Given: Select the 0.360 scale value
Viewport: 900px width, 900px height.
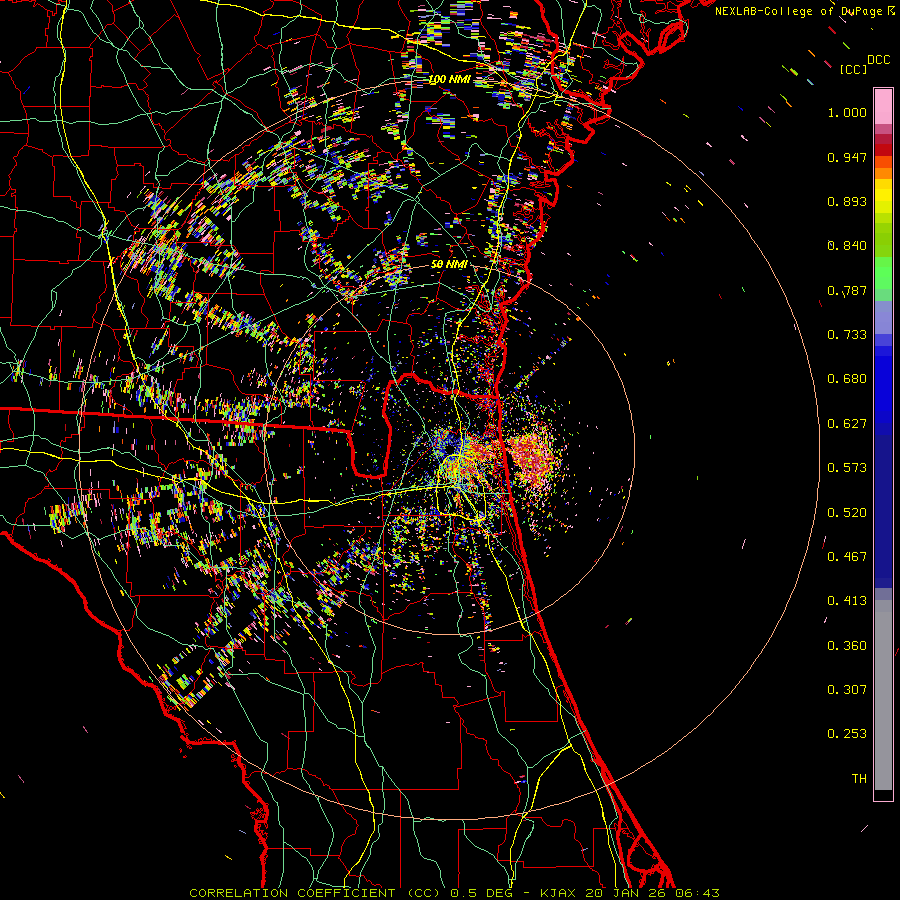Looking at the screenshot, I should [847, 646].
